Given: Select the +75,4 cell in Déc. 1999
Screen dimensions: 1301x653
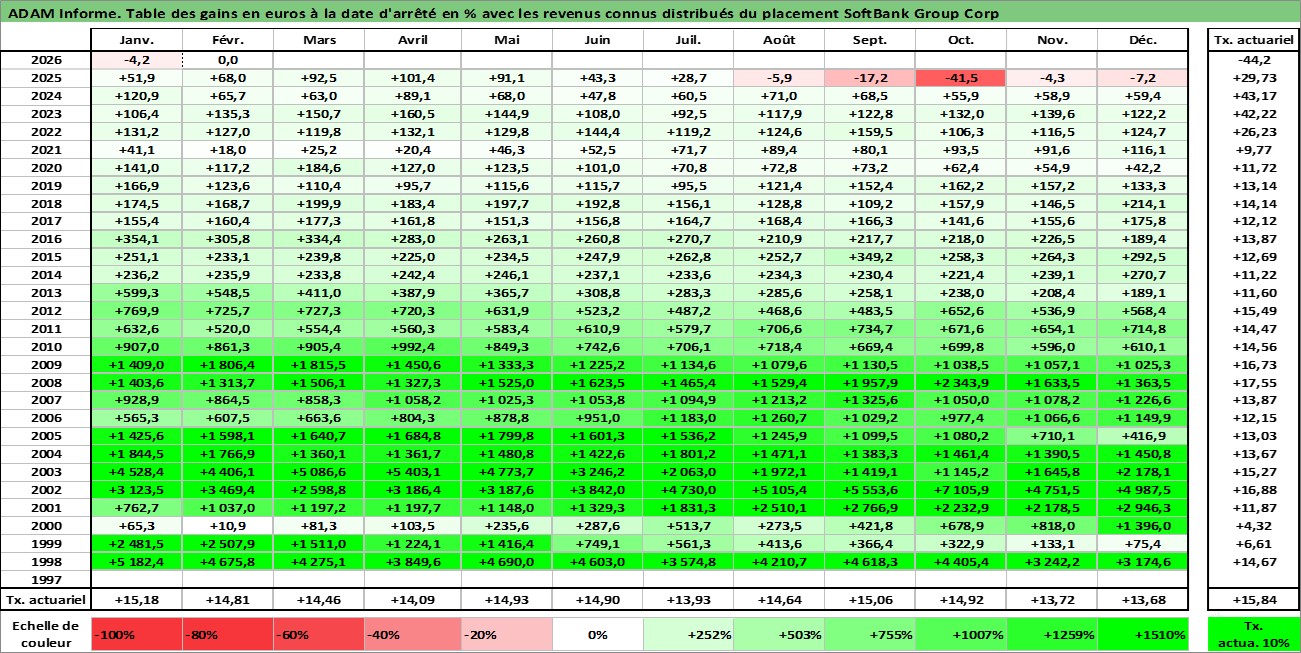Looking at the screenshot, I should 1144,544.
